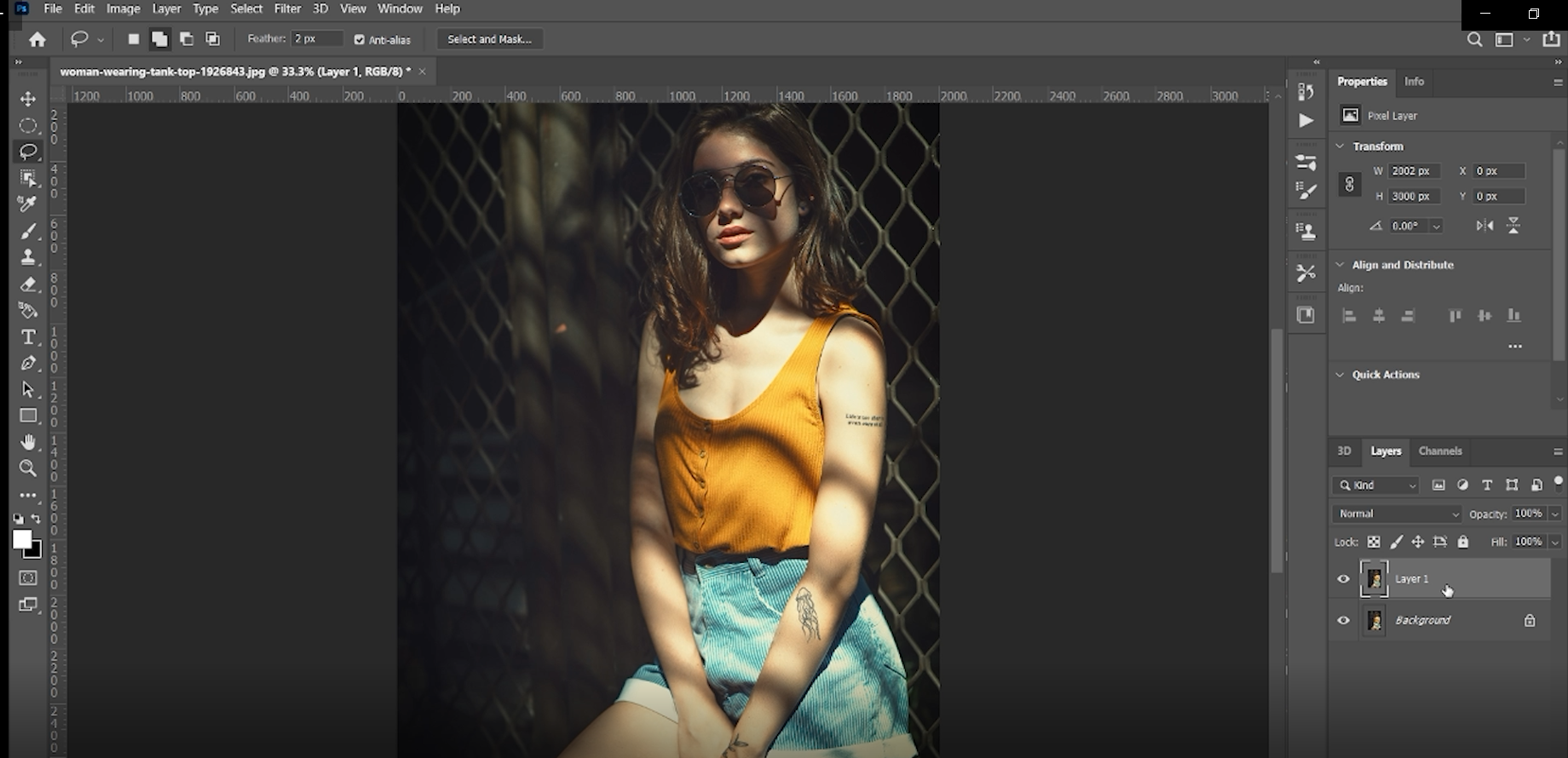Collapse the Align and Distribute section
Image resolution: width=1568 pixels, height=758 pixels.
click(x=1340, y=265)
